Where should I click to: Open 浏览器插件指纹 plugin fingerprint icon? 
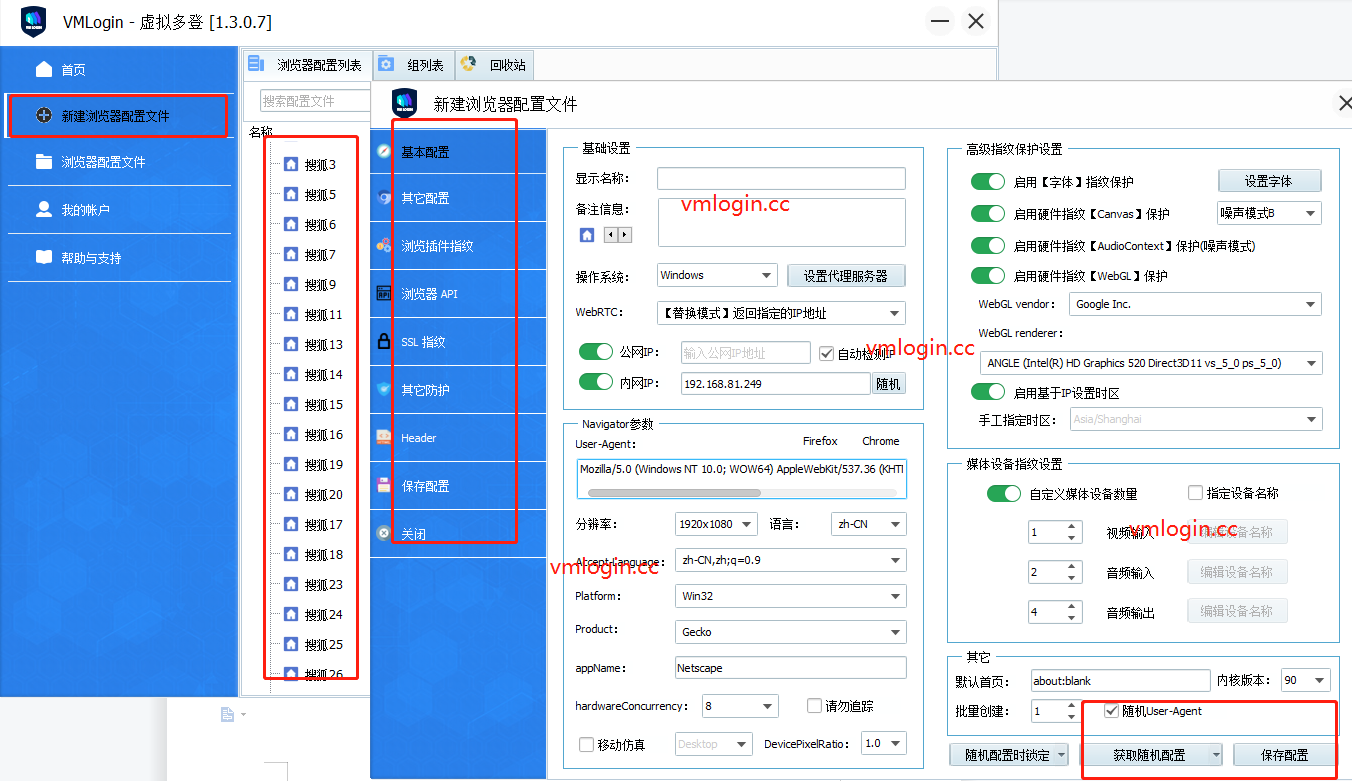pyautogui.click(x=383, y=245)
